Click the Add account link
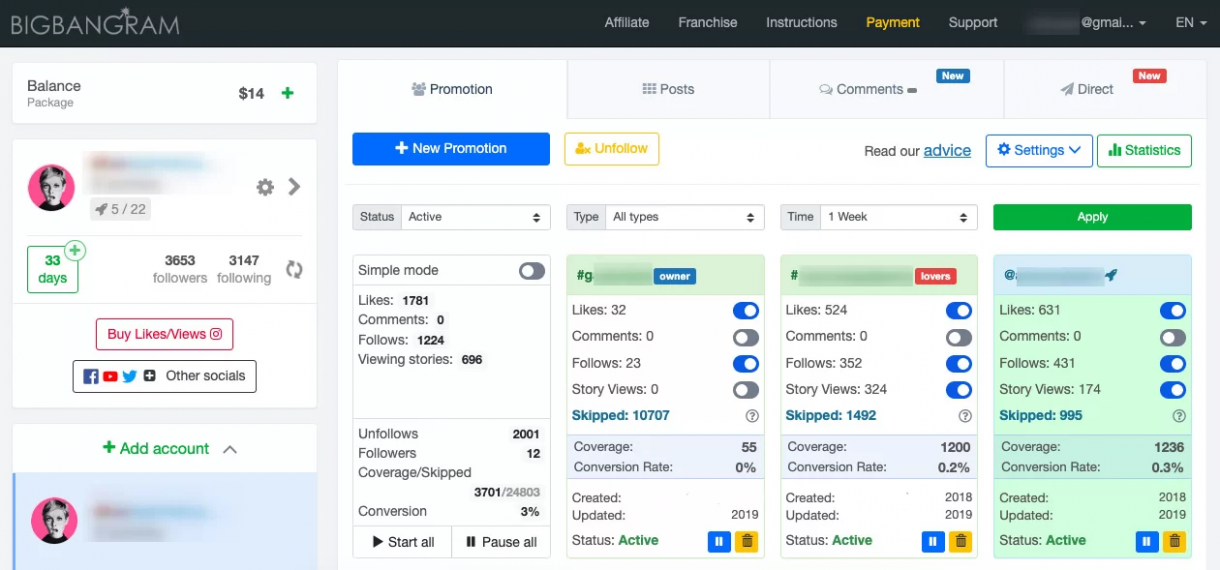 coord(156,448)
